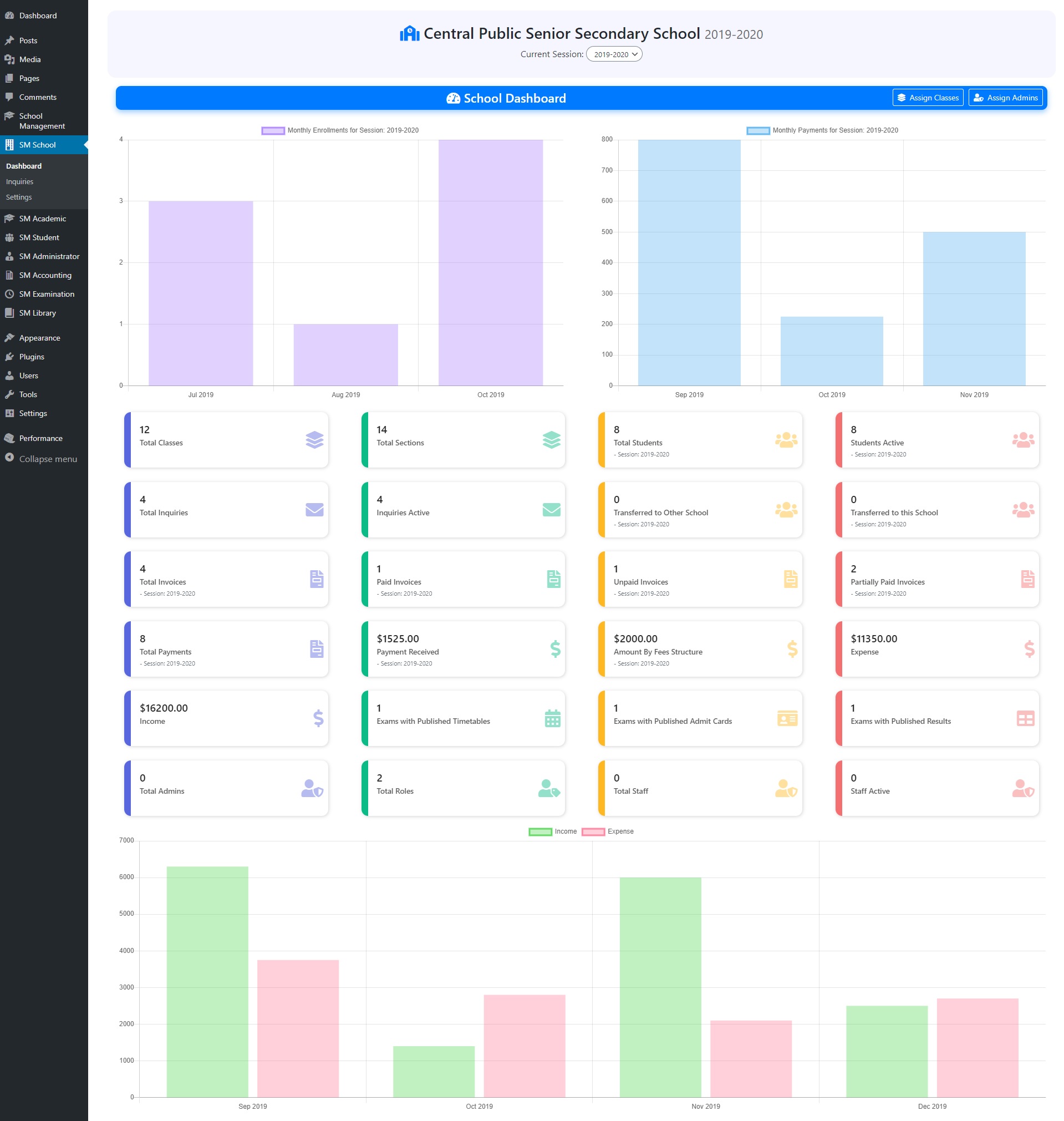Open the SM Library book icon
Screen dimensions: 1064x1121
[x=9, y=313]
